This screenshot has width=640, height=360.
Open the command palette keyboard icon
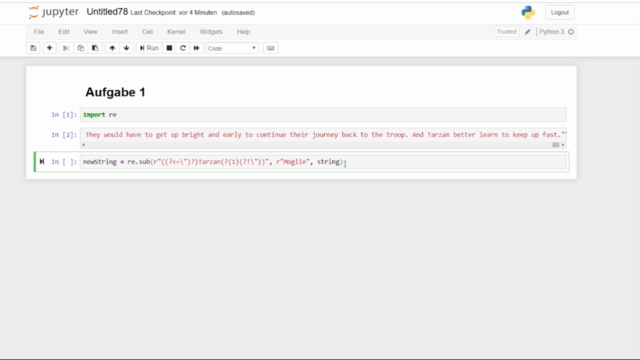[270, 48]
